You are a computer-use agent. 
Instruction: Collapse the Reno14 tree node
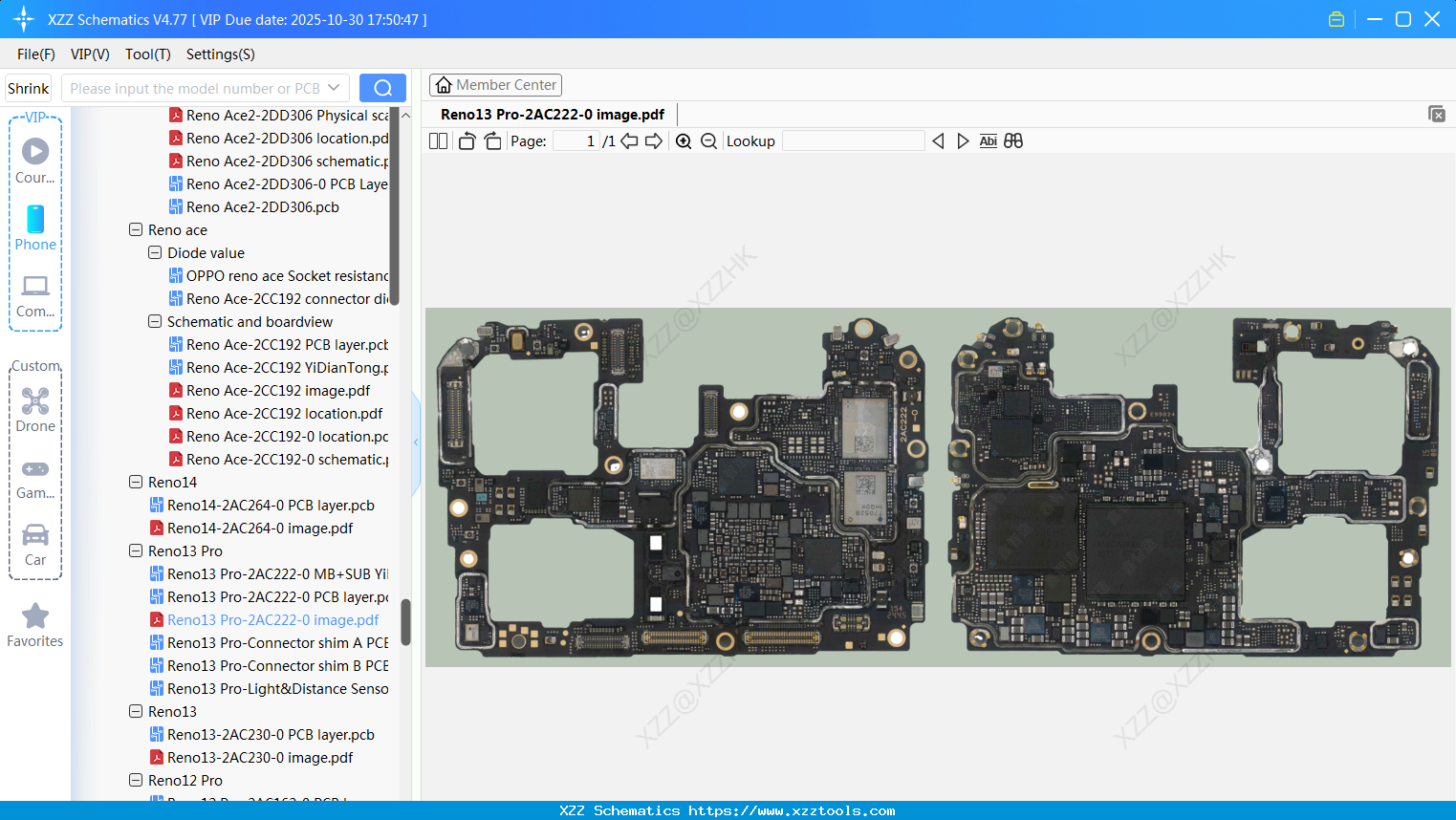point(136,482)
